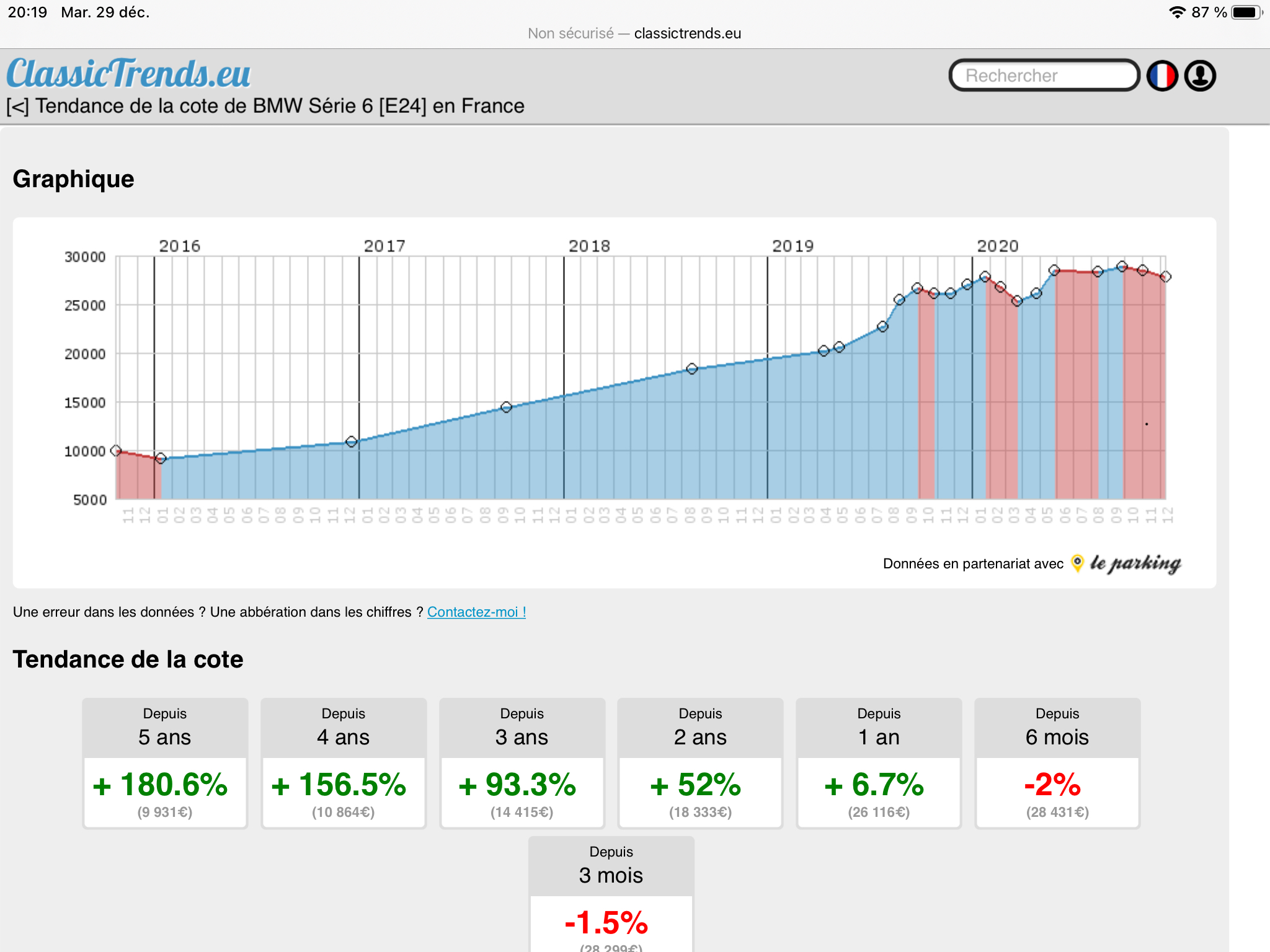Open the Contactez-moi link
The width and height of the screenshot is (1270, 952).
point(476,612)
